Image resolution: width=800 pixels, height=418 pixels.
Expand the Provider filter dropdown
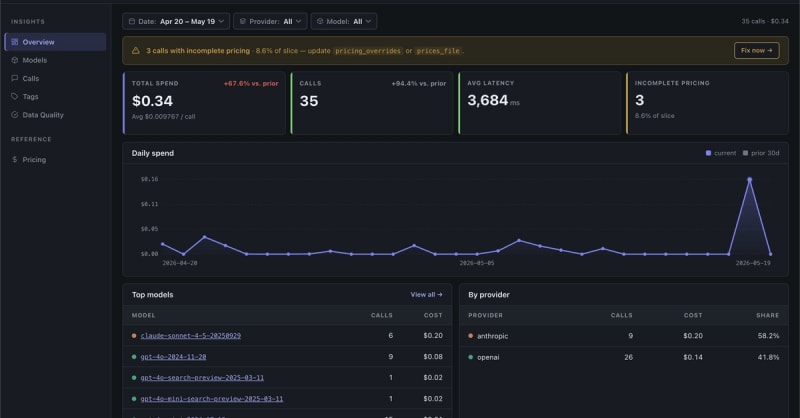[x=270, y=21]
